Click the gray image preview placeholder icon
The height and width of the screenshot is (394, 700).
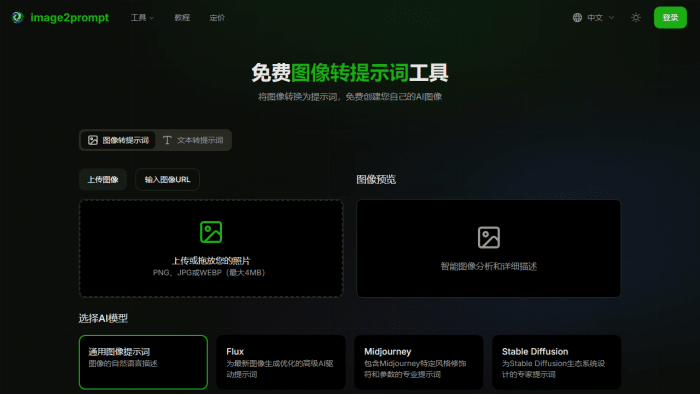tap(489, 237)
